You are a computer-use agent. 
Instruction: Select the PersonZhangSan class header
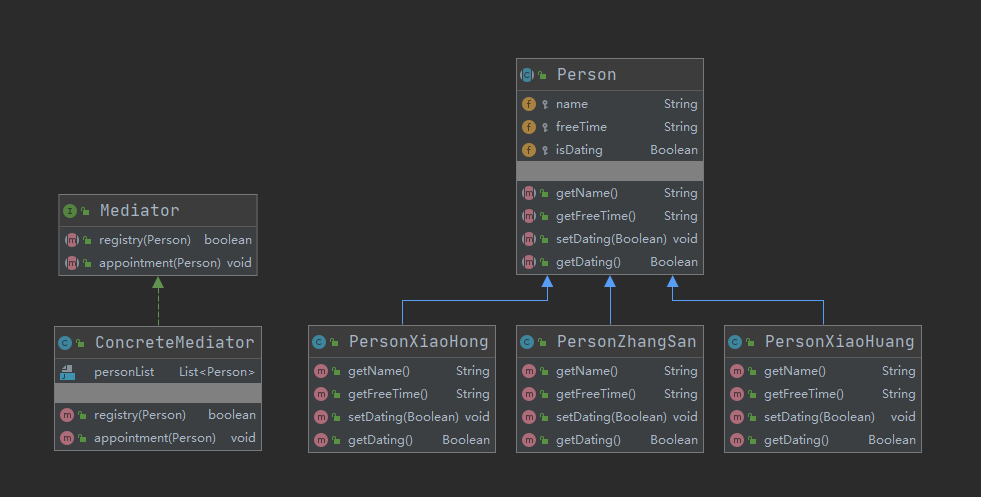pos(610,342)
